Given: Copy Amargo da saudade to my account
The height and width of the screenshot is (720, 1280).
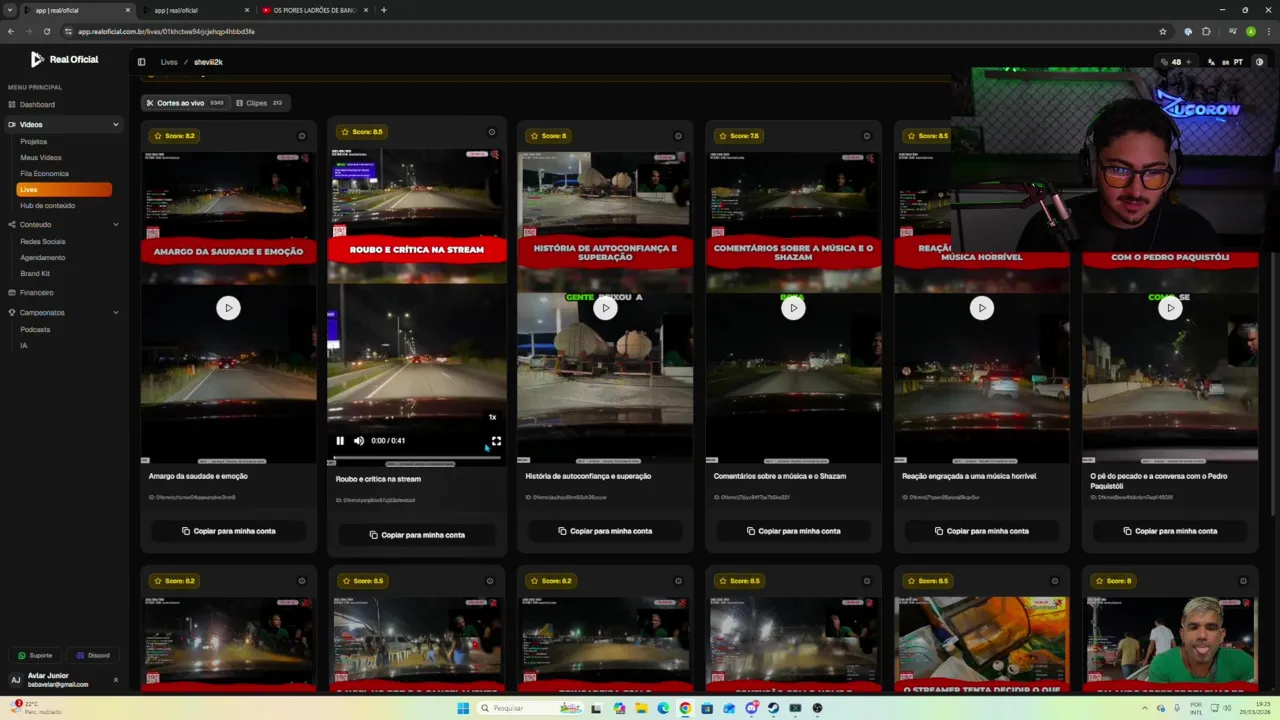Looking at the screenshot, I should (228, 531).
